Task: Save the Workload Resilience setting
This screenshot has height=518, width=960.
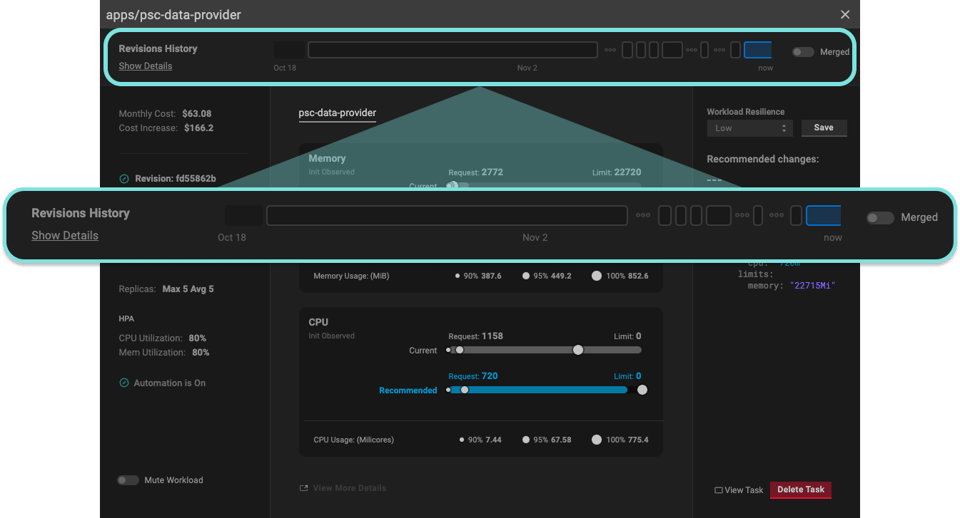Action: pyautogui.click(x=823, y=127)
